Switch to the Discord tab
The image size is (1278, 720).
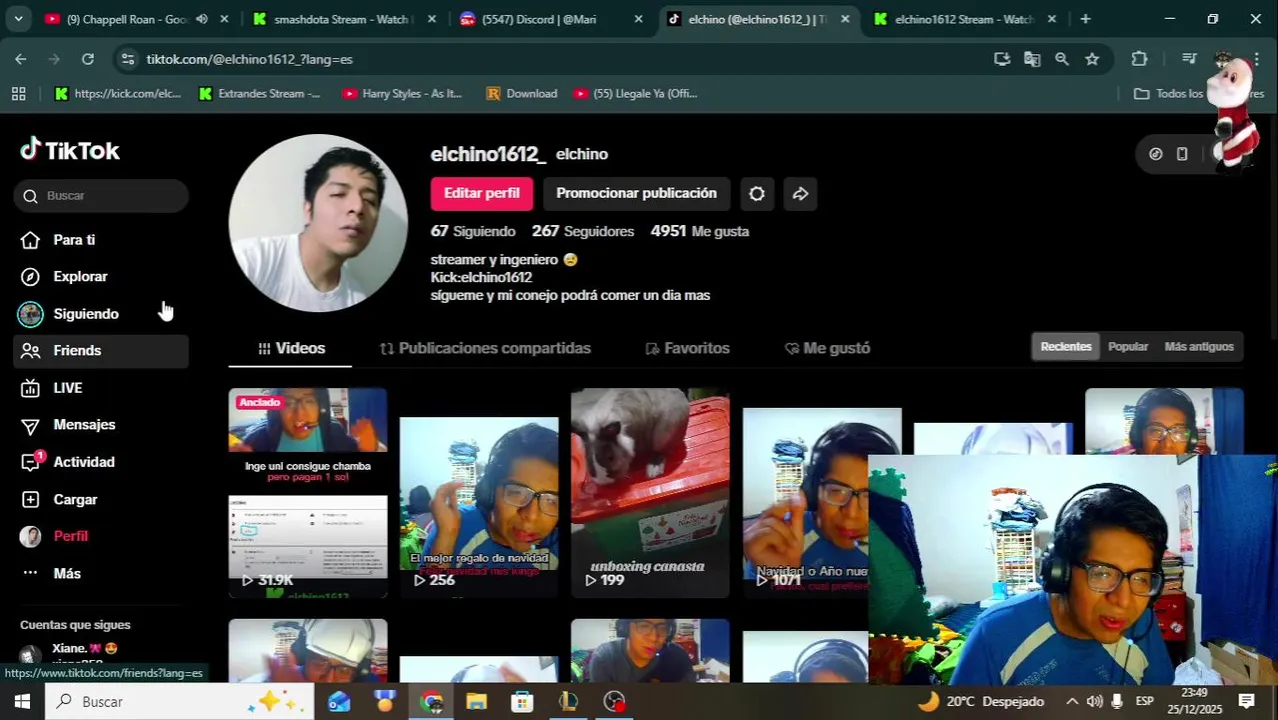click(x=538, y=19)
